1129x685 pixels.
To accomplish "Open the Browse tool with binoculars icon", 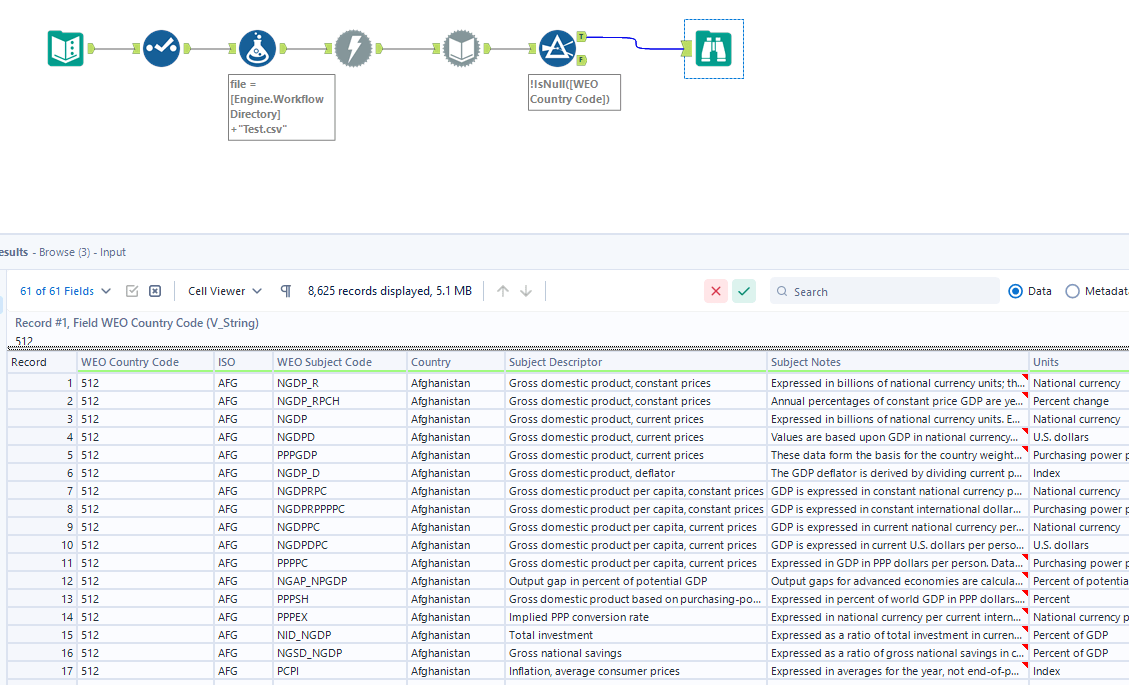I will coord(713,47).
